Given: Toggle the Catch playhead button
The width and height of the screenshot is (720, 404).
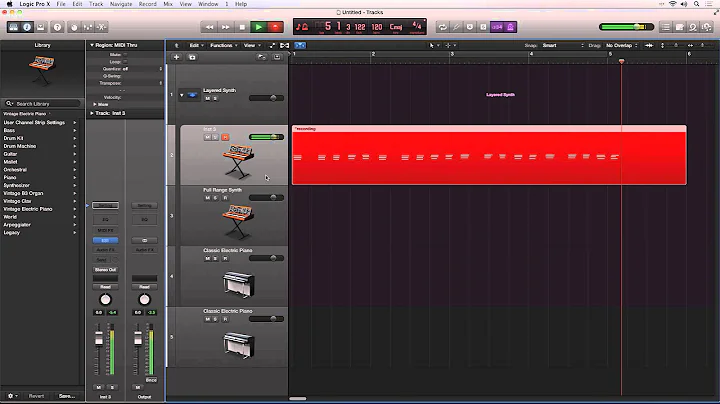Looking at the screenshot, I should 300,45.
